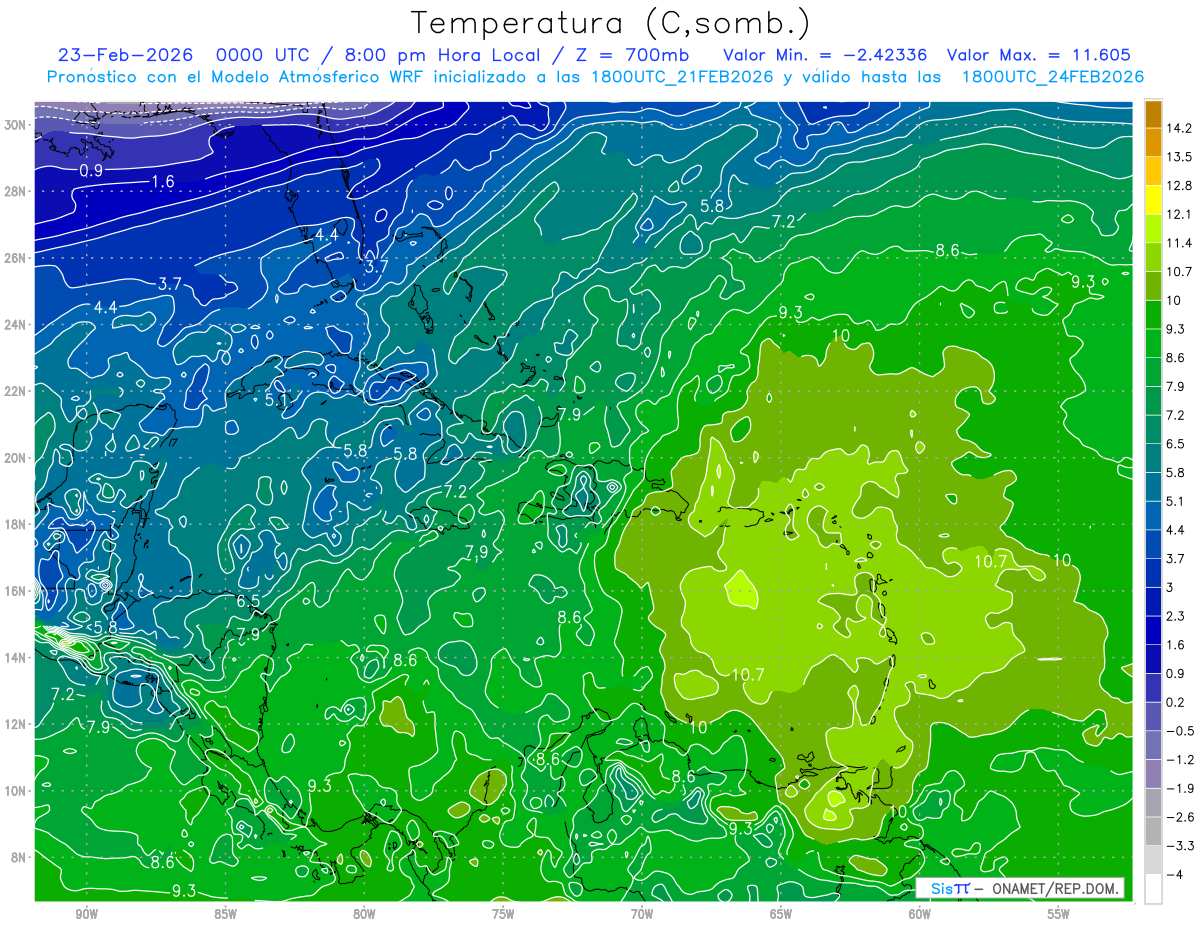Click the Valor Min. = -2.42336 readout
The width and height of the screenshot is (1200, 927).
tap(825, 55)
